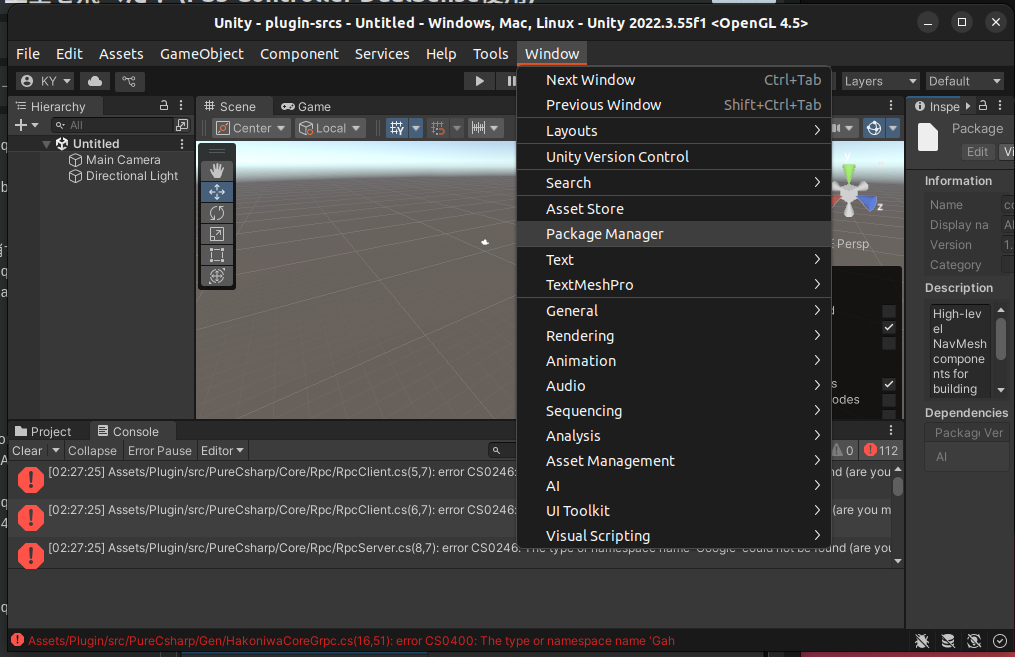This screenshot has height=657, width=1015.
Task: Select Asset Store menu entry
Action: tap(674, 208)
